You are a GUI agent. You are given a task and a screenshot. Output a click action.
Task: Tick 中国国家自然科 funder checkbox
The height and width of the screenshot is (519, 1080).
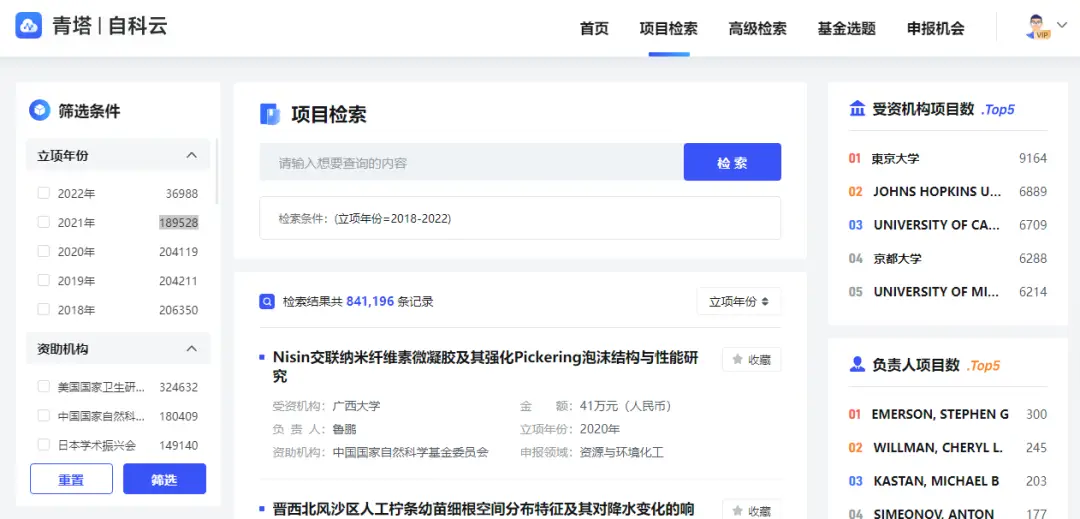pyautogui.click(x=43, y=416)
